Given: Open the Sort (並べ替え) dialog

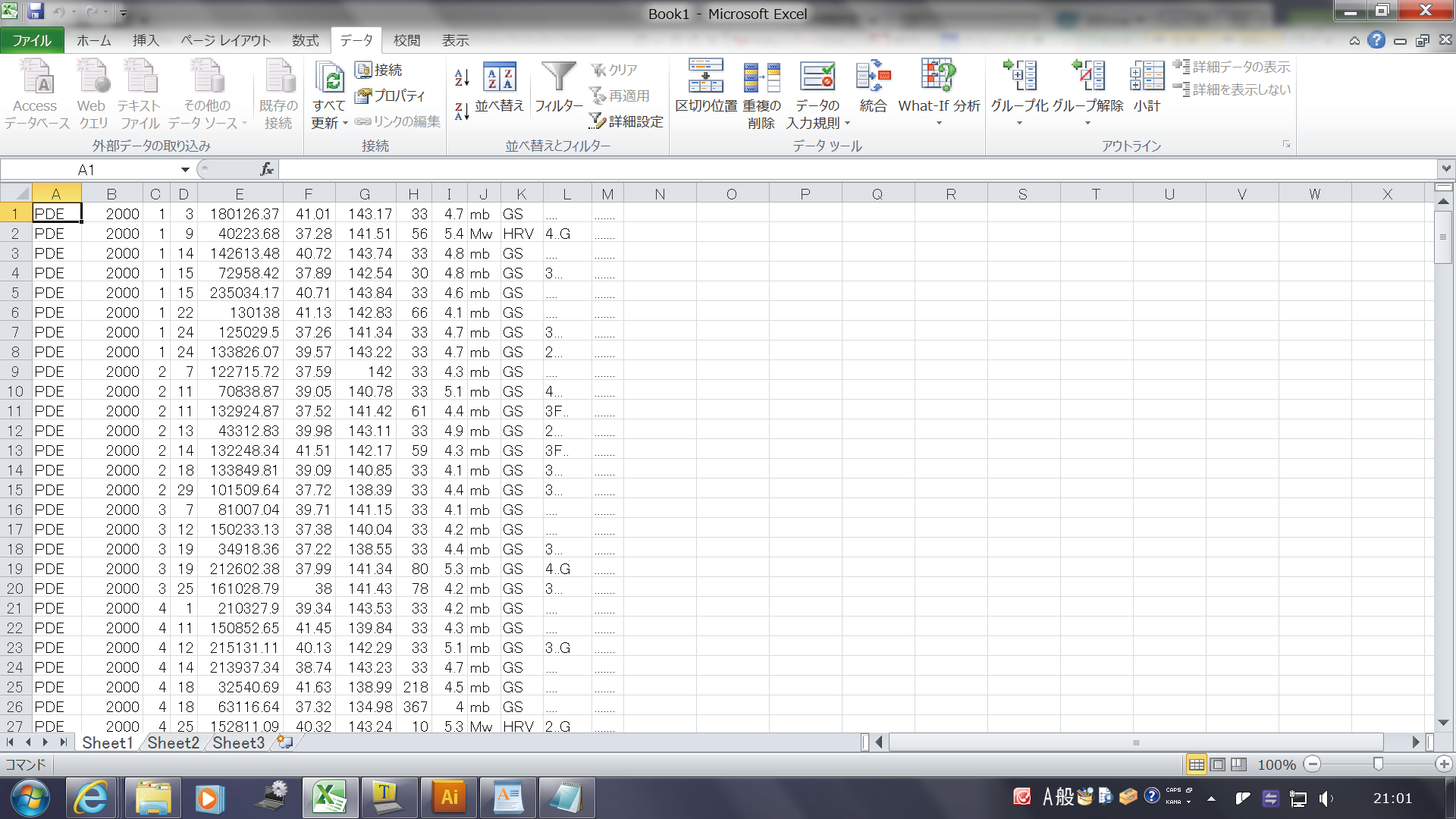Looking at the screenshot, I should pyautogui.click(x=500, y=87).
